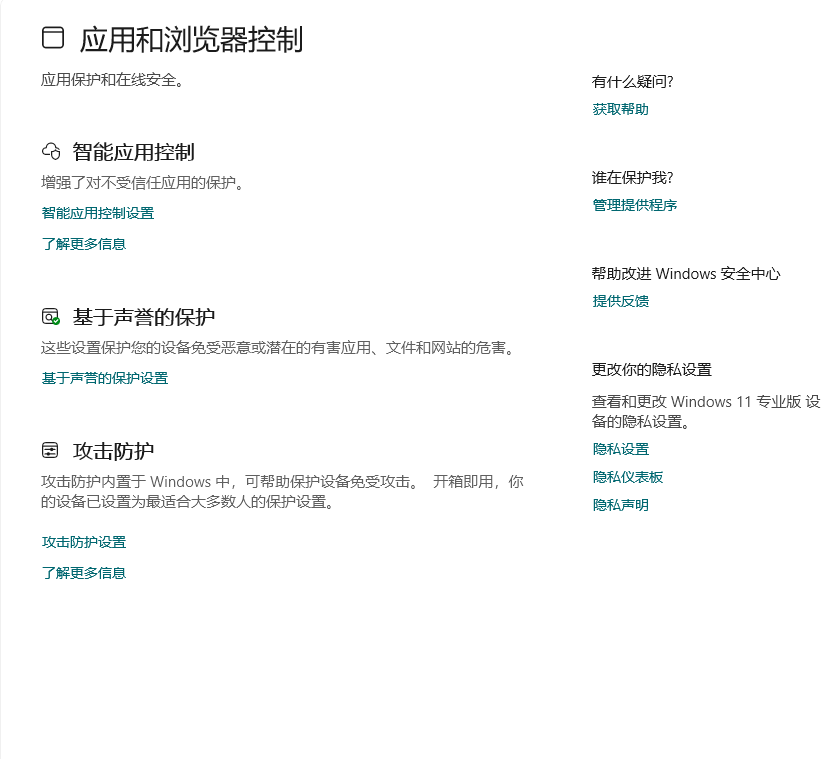This screenshot has height=759, width=838.
Task: Open 智能应用控制设置
Action: tap(95, 213)
